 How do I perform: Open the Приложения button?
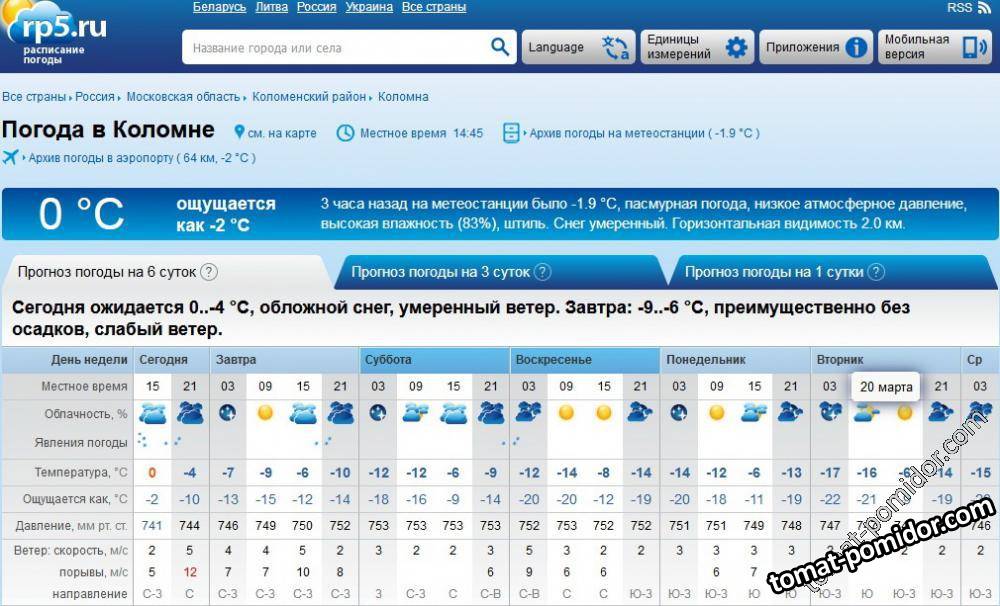click(x=814, y=47)
